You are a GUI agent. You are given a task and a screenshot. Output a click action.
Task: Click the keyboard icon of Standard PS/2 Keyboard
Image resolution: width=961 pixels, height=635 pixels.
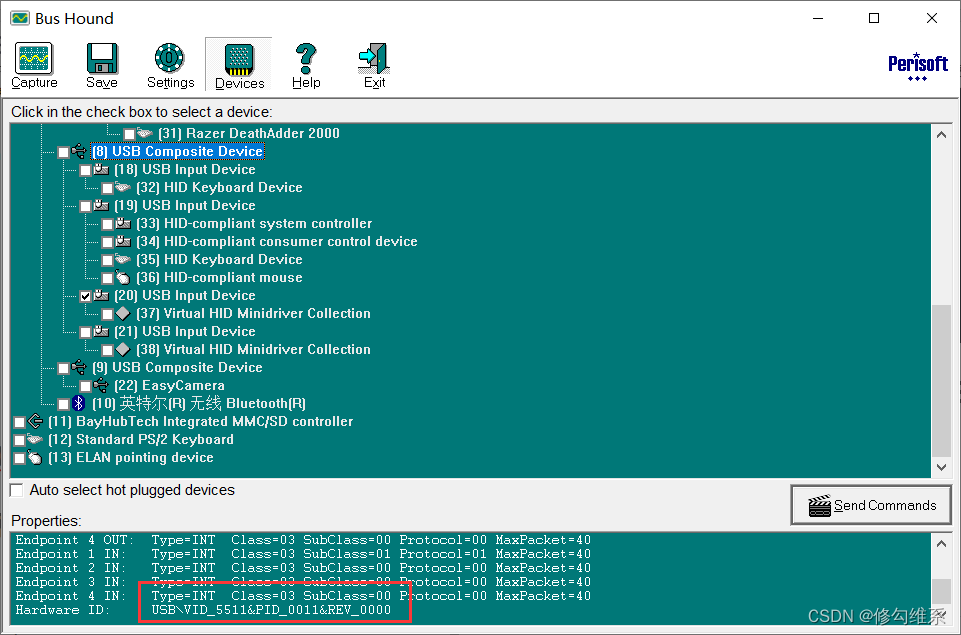(35, 439)
